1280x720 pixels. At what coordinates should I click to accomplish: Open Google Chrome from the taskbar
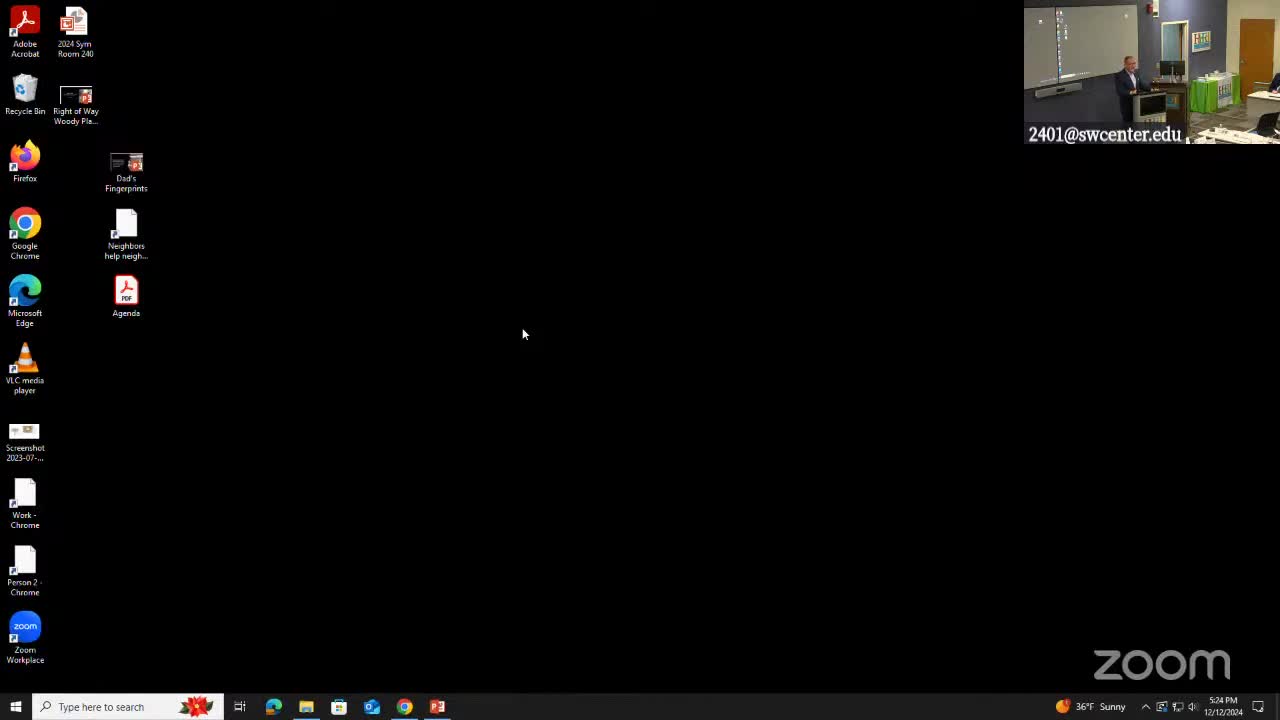pyautogui.click(x=405, y=707)
